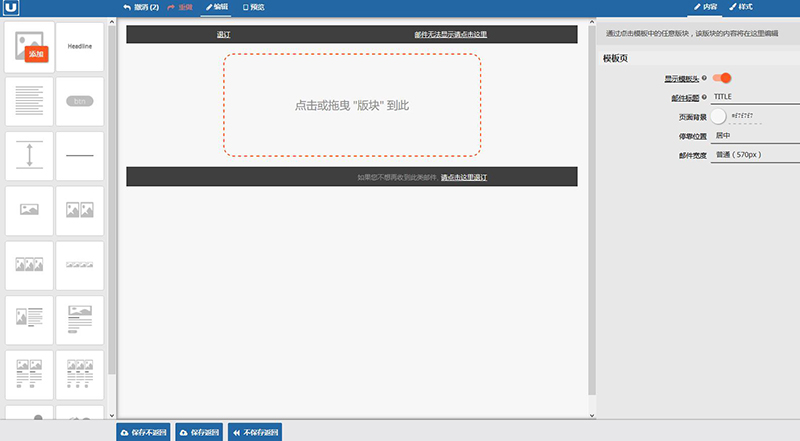The width and height of the screenshot is (800, 441).
Task: Pick the button block icon
Action: (x=80, y=101)
